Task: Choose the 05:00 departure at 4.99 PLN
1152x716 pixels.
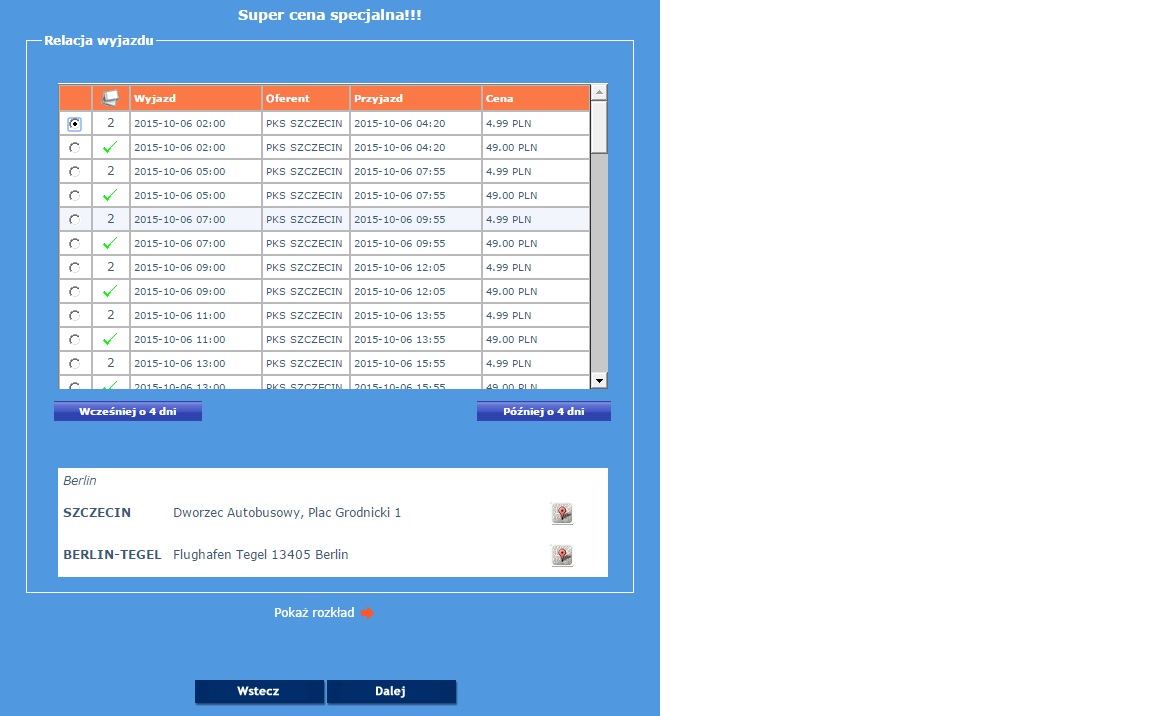Action: (74, 172)
